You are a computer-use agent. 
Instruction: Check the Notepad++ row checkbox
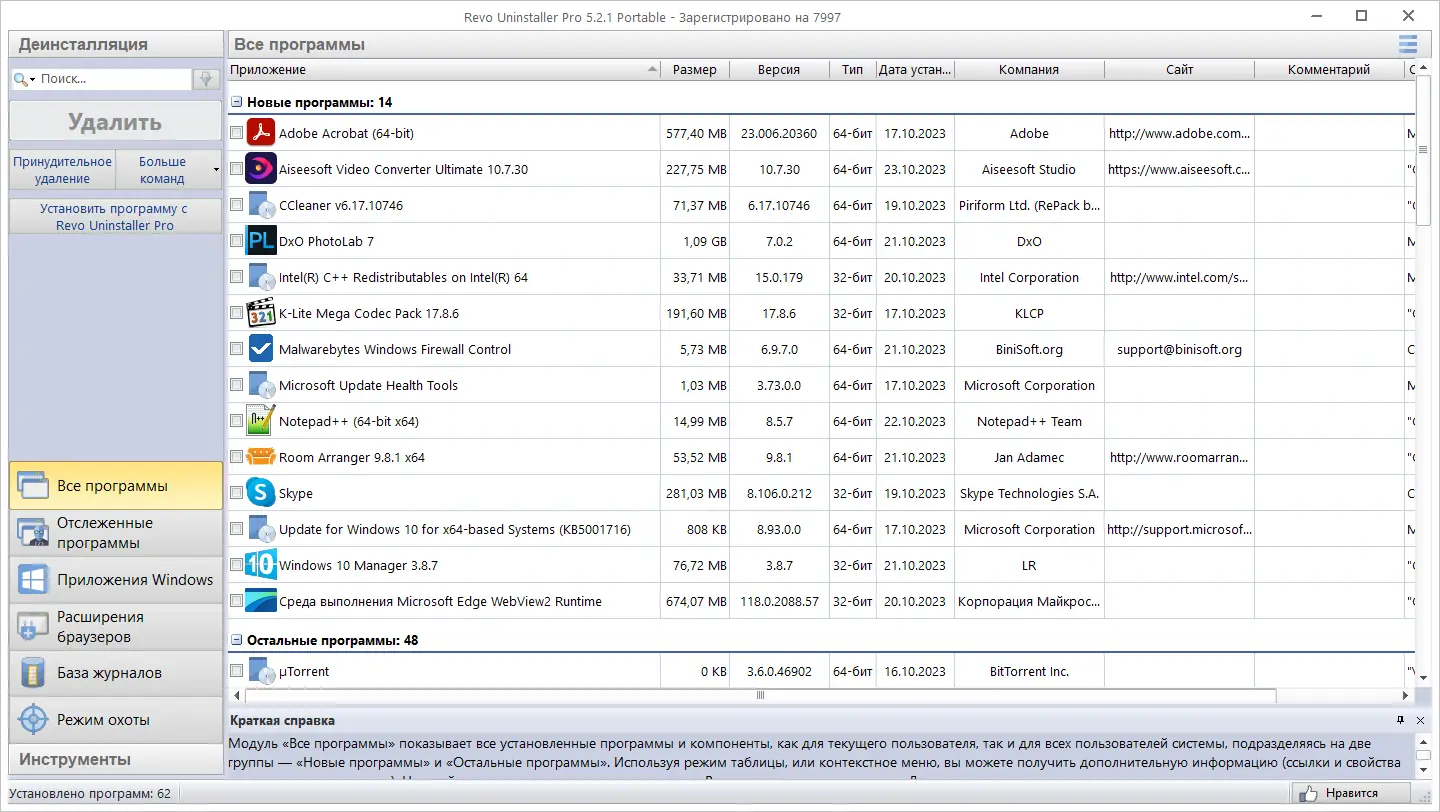point(236,421)
